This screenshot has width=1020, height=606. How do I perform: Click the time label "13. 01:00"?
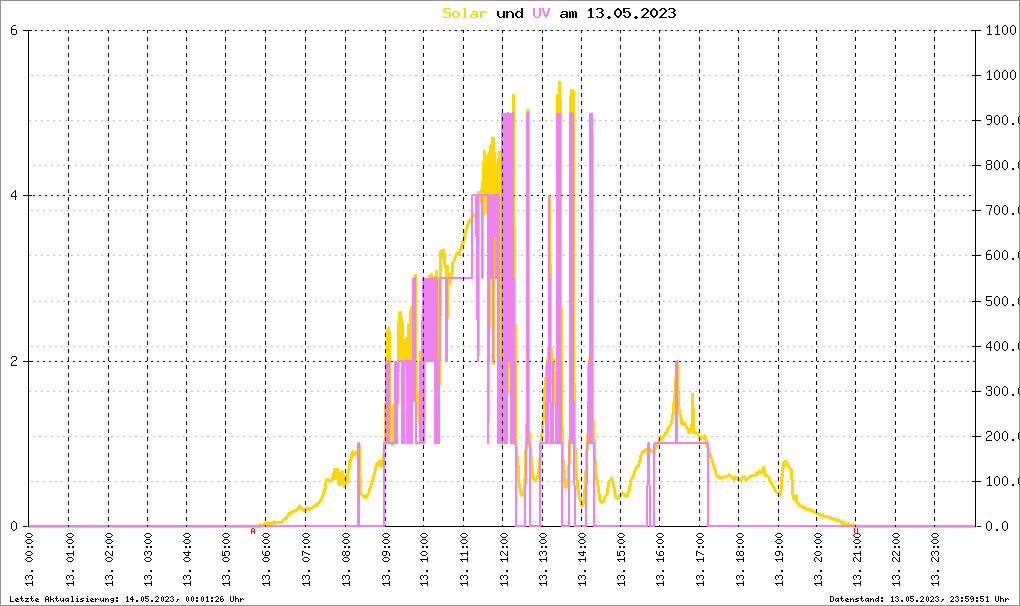(69, 559)
